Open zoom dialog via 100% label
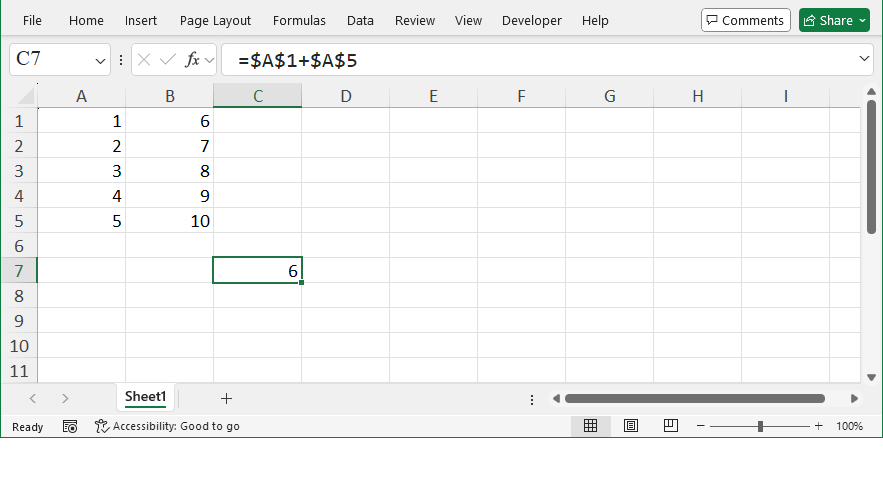Viewport: 883px width, 482px height. [849, 426]
